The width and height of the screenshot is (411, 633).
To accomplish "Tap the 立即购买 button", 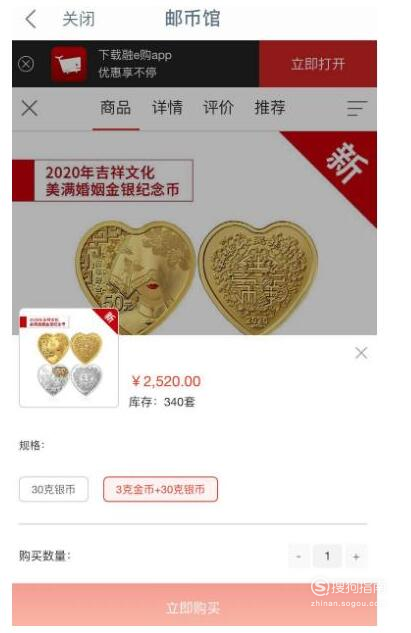I will tap(194, 605).
